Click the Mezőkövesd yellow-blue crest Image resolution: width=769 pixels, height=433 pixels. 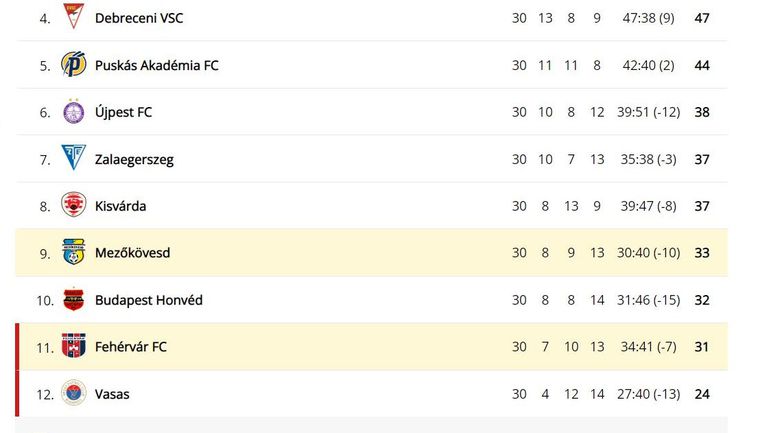(x=74, y=252)
